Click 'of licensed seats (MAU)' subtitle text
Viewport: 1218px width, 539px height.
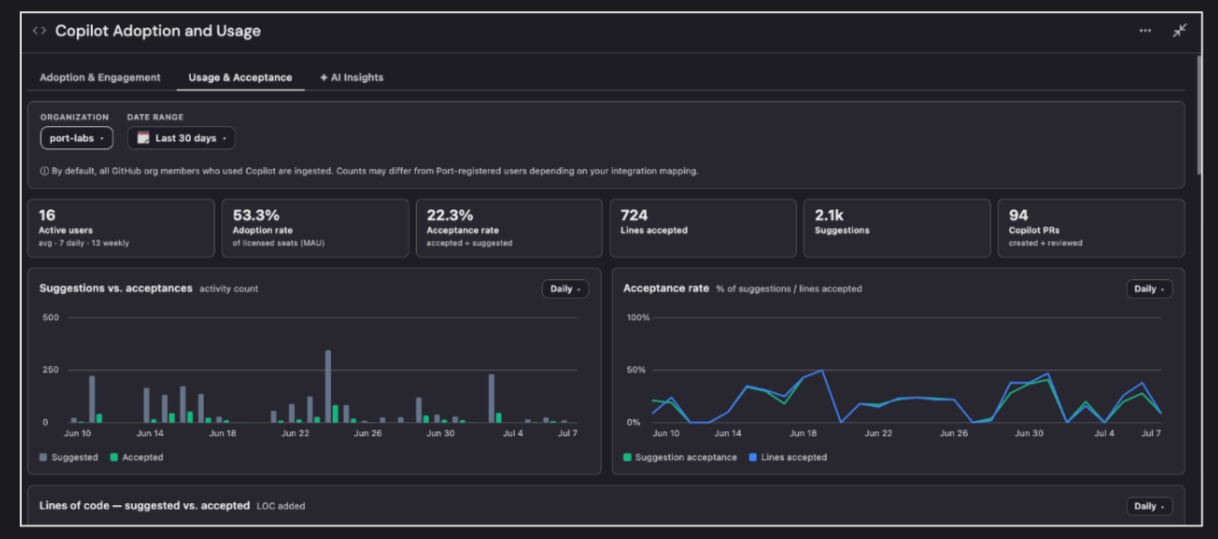[279, 243]
